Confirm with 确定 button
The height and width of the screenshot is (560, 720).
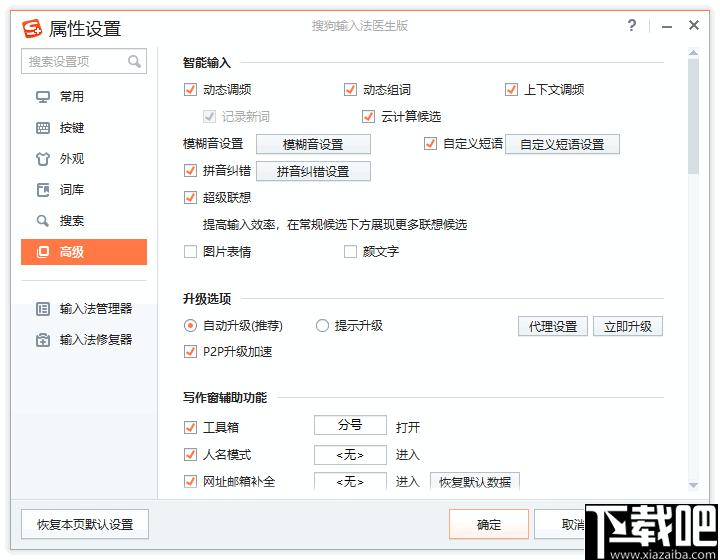click(x=489, y=524)
